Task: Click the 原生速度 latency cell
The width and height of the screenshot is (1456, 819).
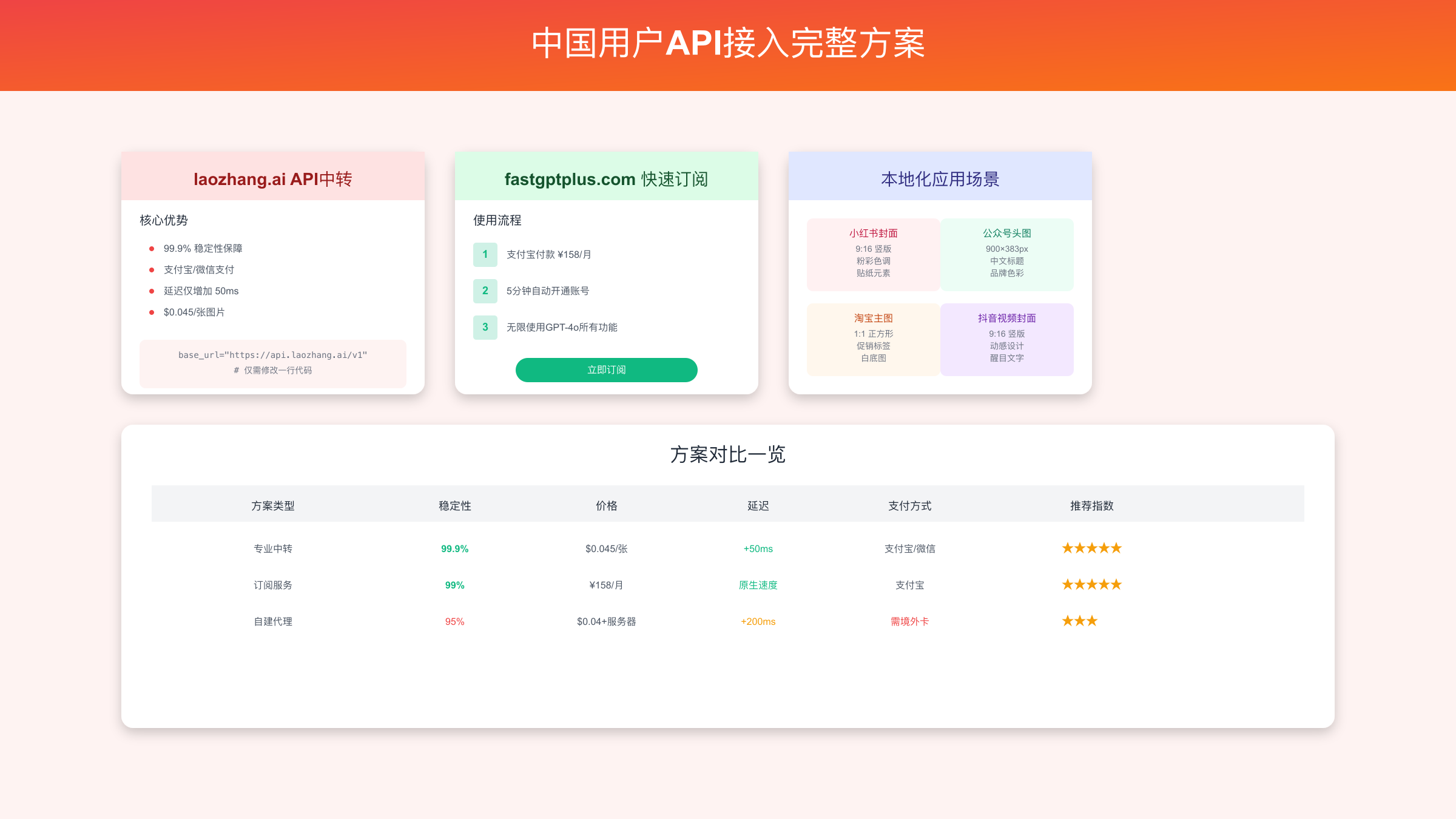Action: [758, 585]
